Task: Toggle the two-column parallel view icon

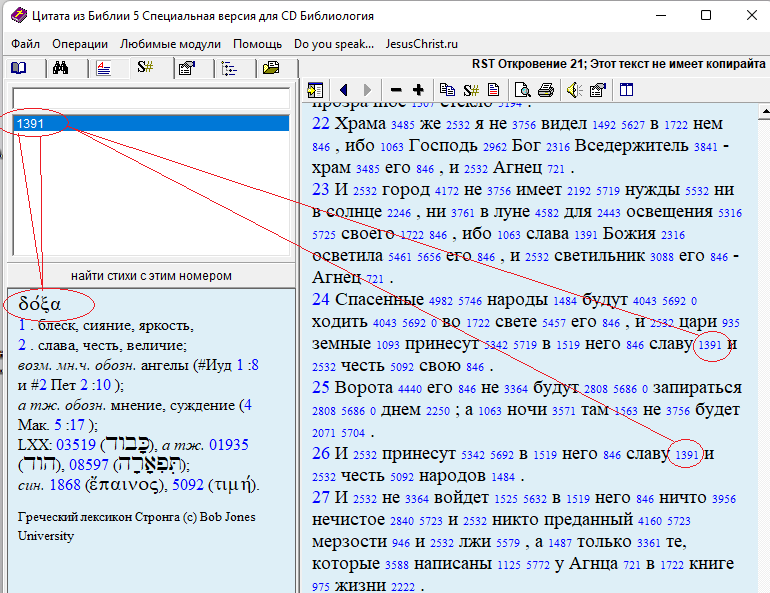Action: [627, 90]
